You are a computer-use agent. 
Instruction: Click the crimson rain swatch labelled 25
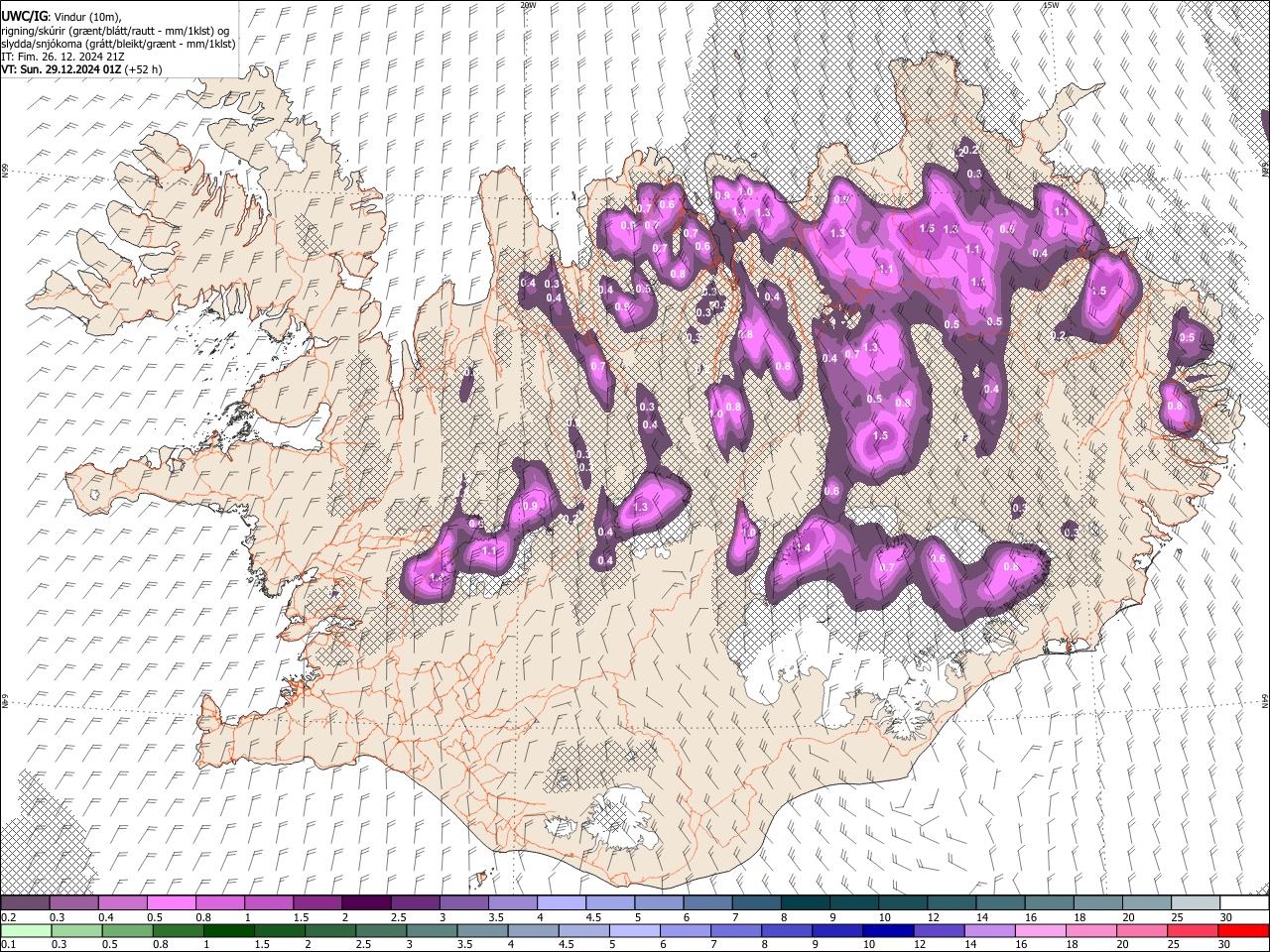(x=1193, y=931)
